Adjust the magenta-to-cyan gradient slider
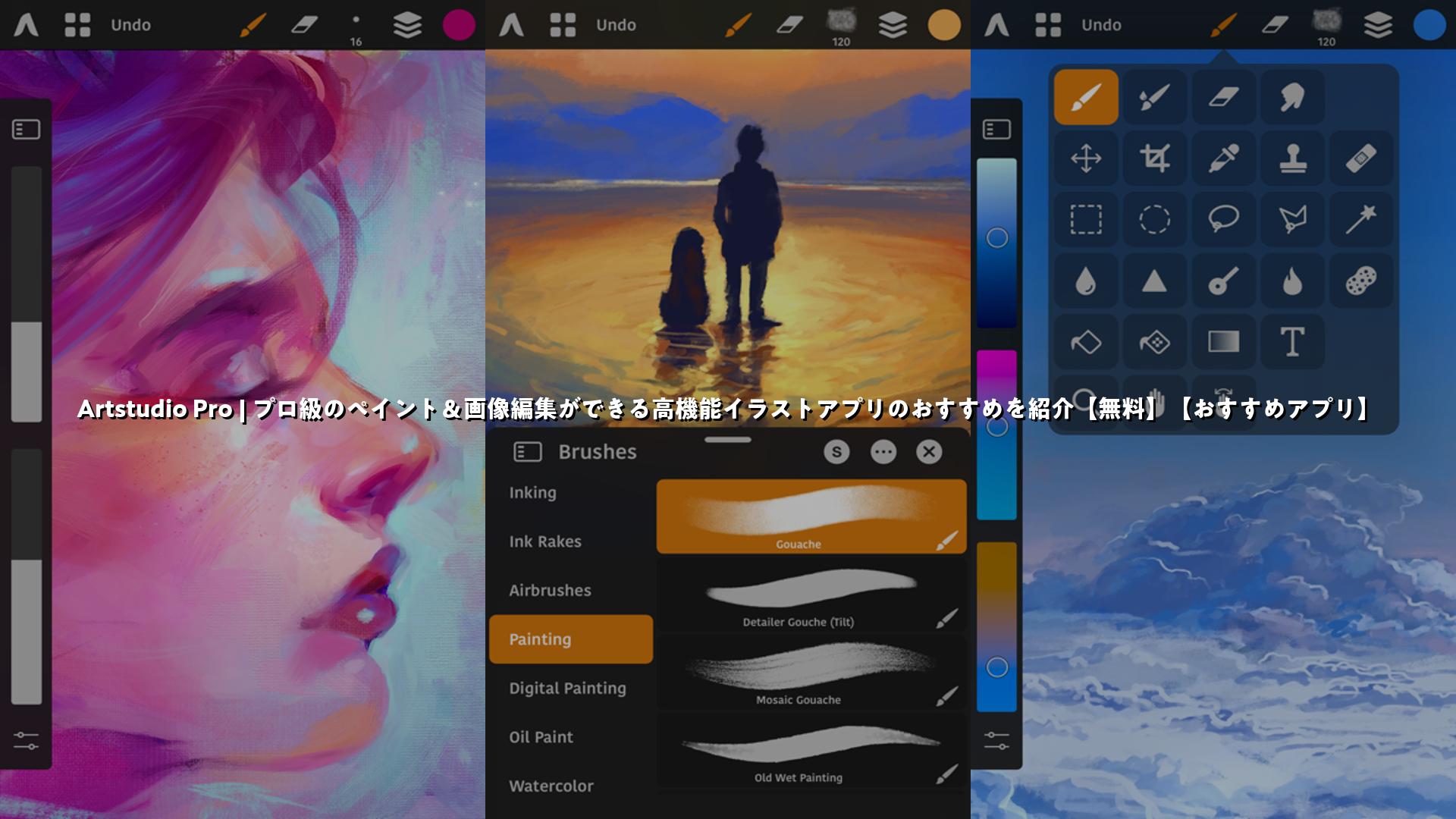The image size is (1456, 819). pos(996,435)
